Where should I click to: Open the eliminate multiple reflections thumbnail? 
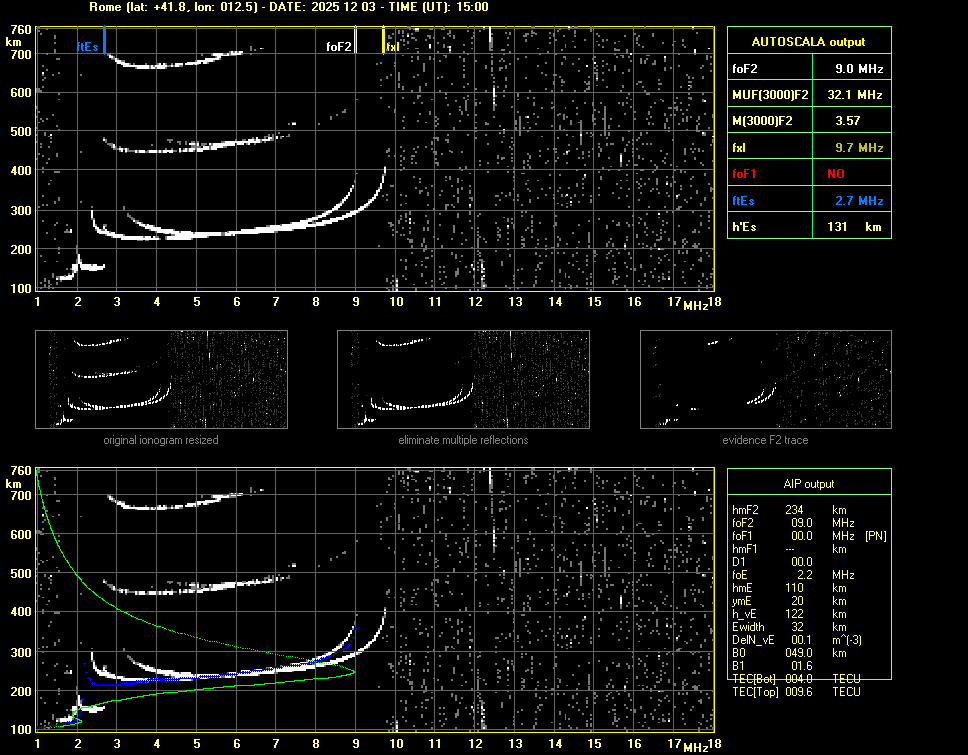463,381
